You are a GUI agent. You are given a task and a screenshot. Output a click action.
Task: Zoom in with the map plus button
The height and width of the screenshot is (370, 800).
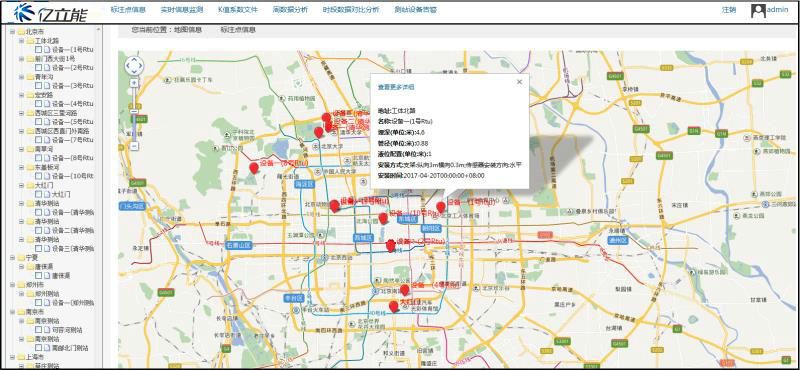134,83
